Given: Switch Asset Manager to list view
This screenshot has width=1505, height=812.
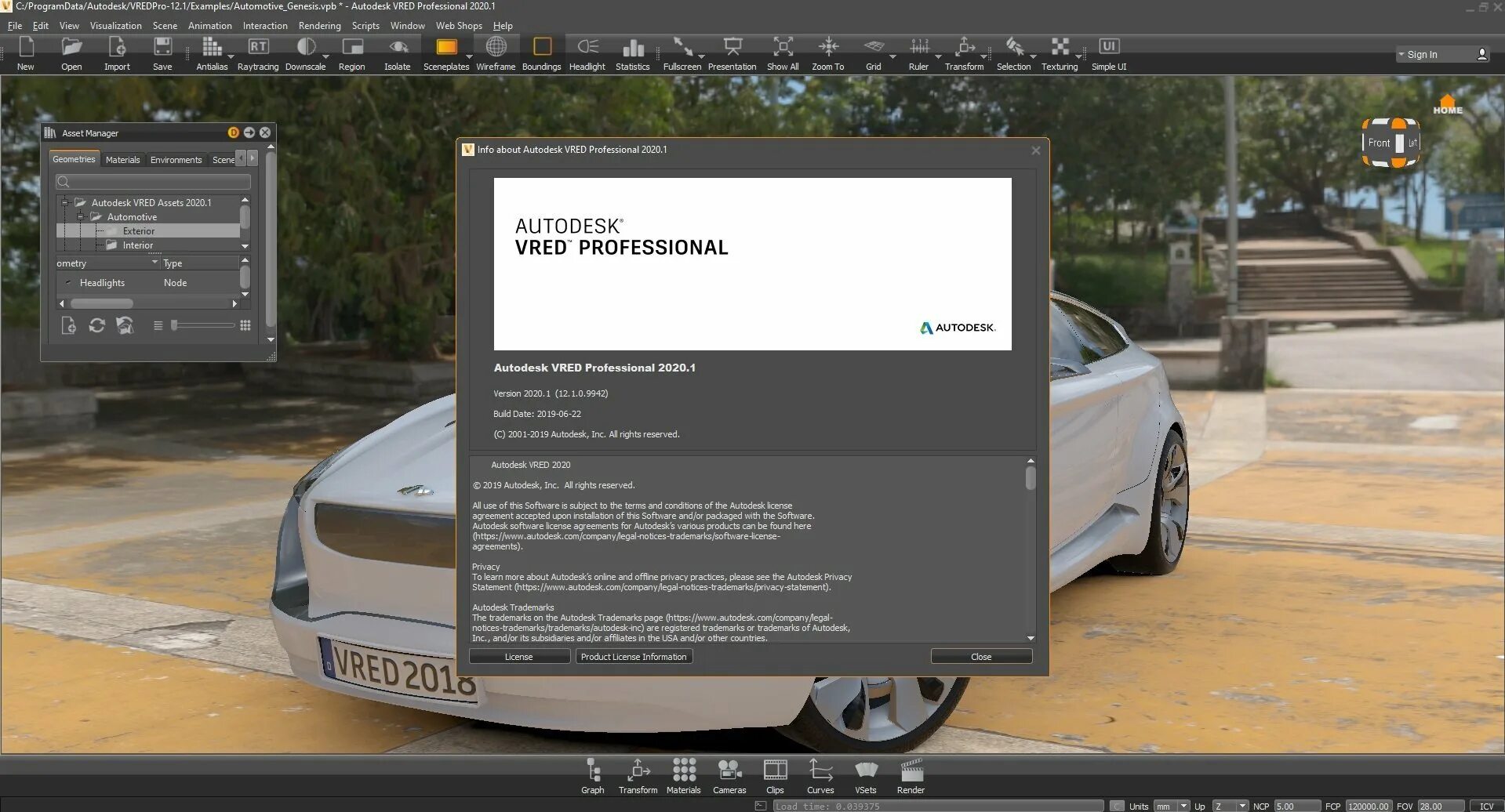Looking at the screenshot, I should 158,325.
